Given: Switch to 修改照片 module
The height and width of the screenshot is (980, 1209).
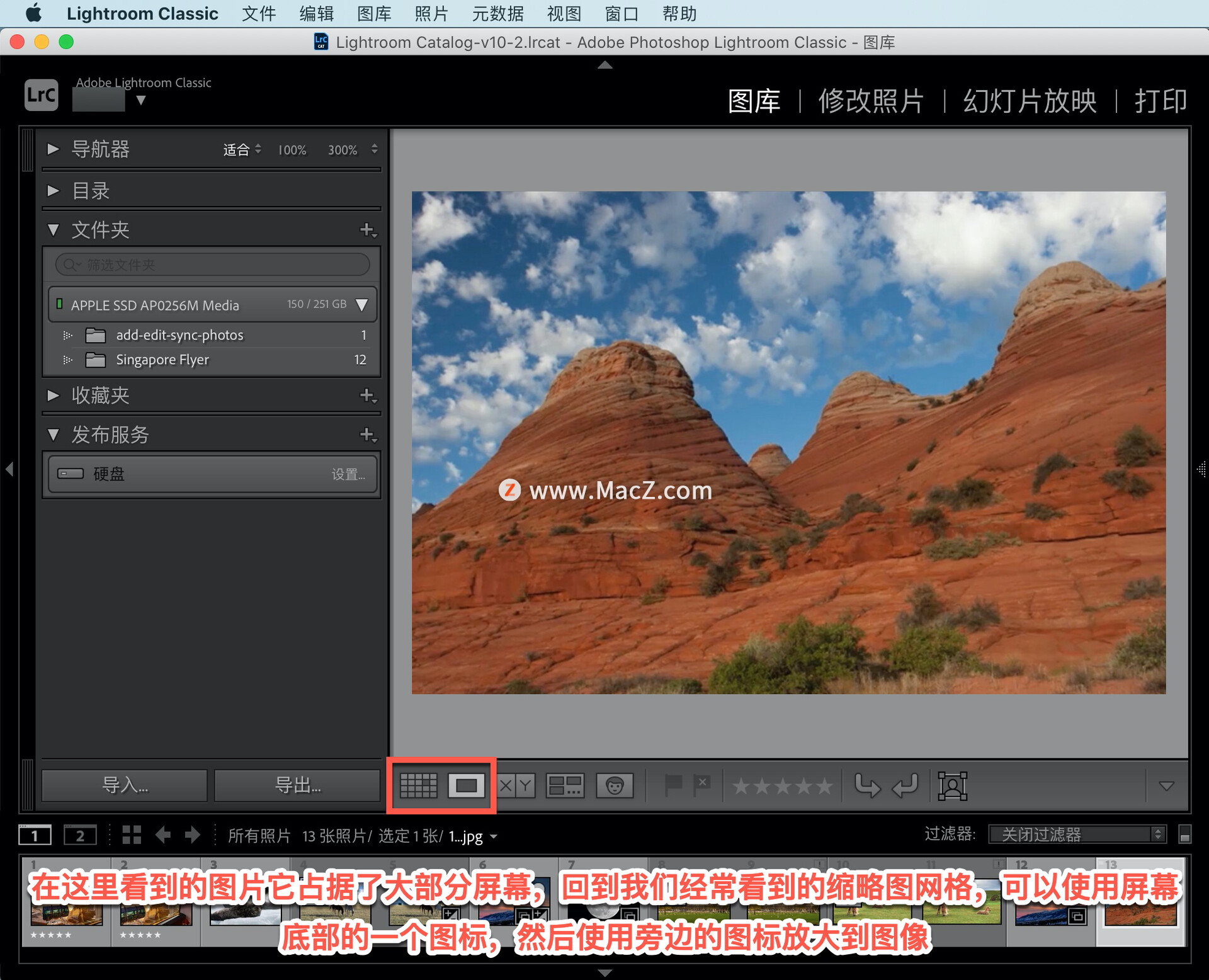Looking at the screenshot, I should 871,101.
